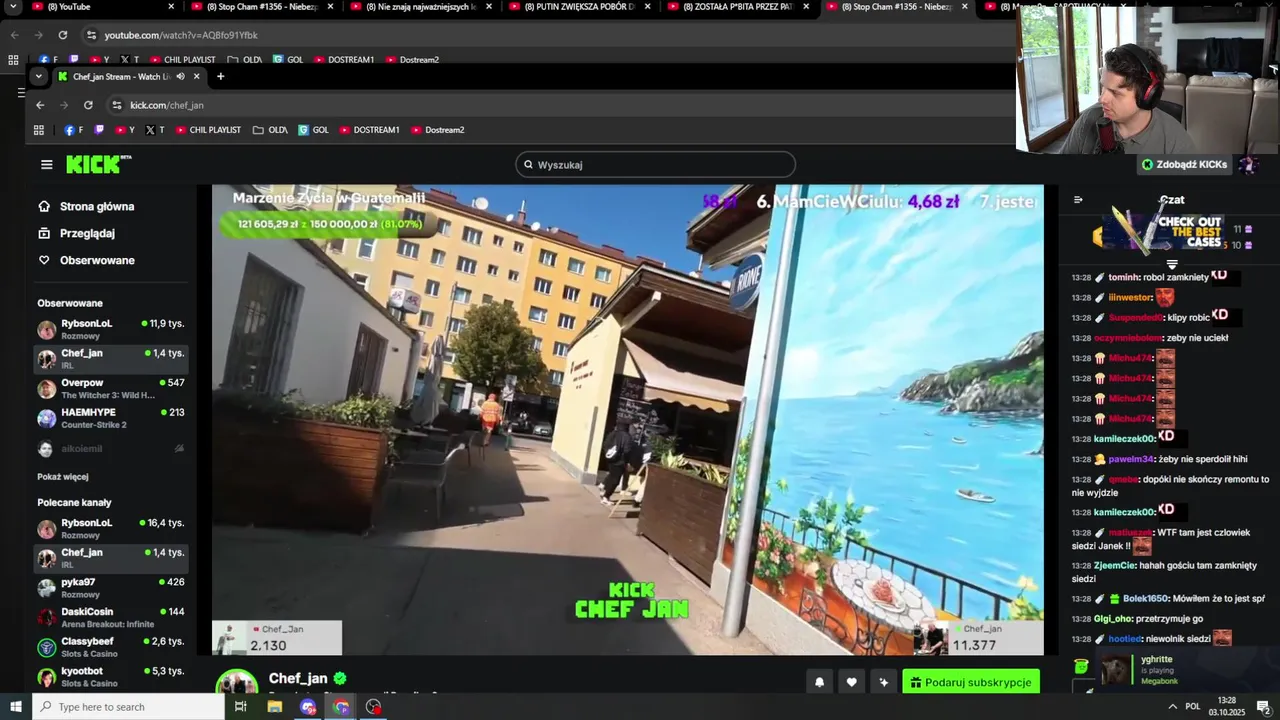Select Chef_jan channel in Obserwowane list
Viewport: 1280px width, 720px height.
coord(111,359)
